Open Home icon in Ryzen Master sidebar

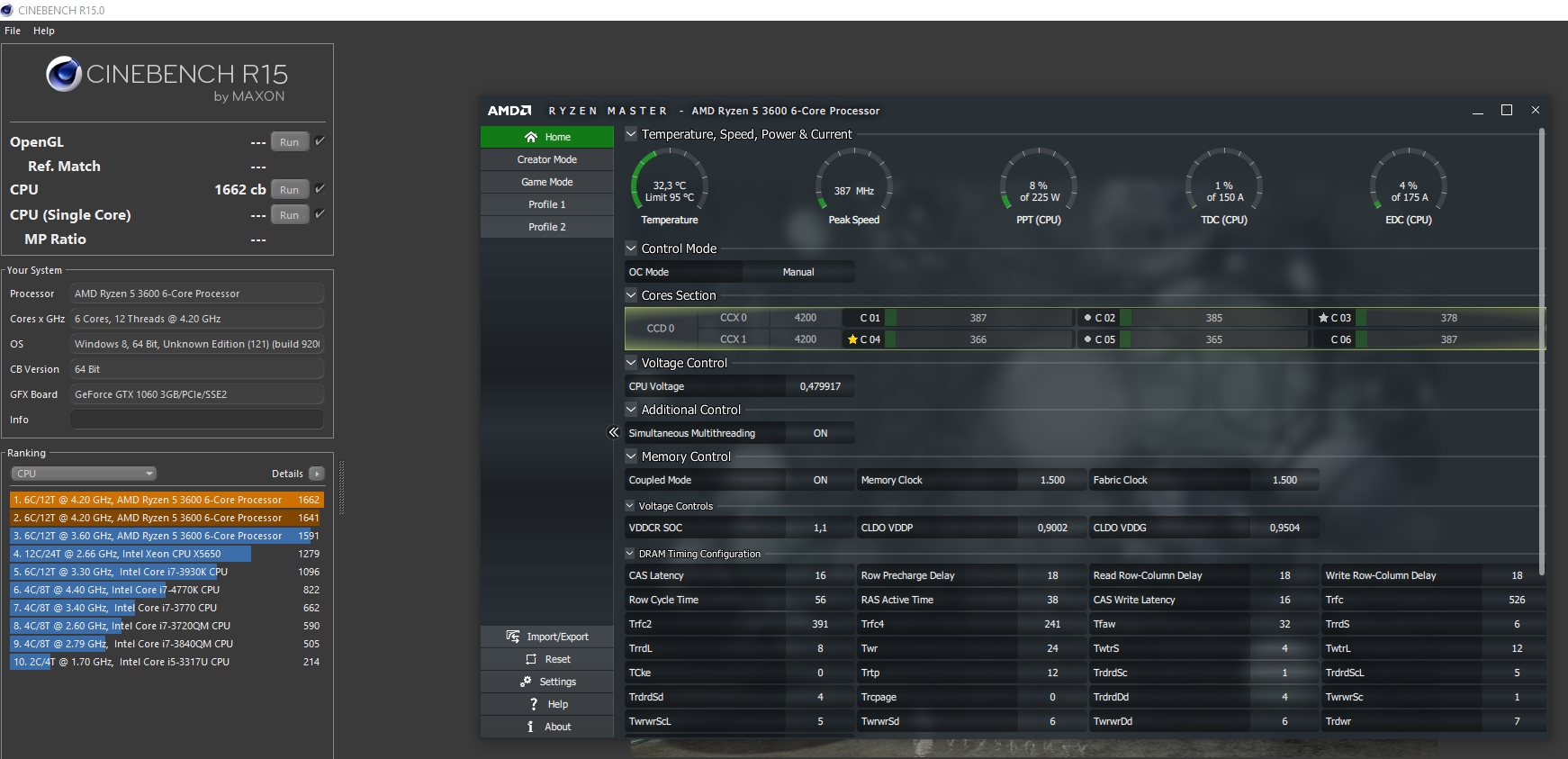(x=531, y=137)
